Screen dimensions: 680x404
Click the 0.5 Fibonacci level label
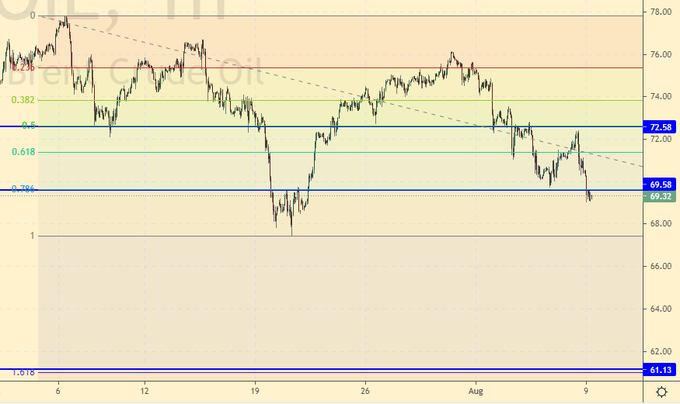[x=29, y=125]
